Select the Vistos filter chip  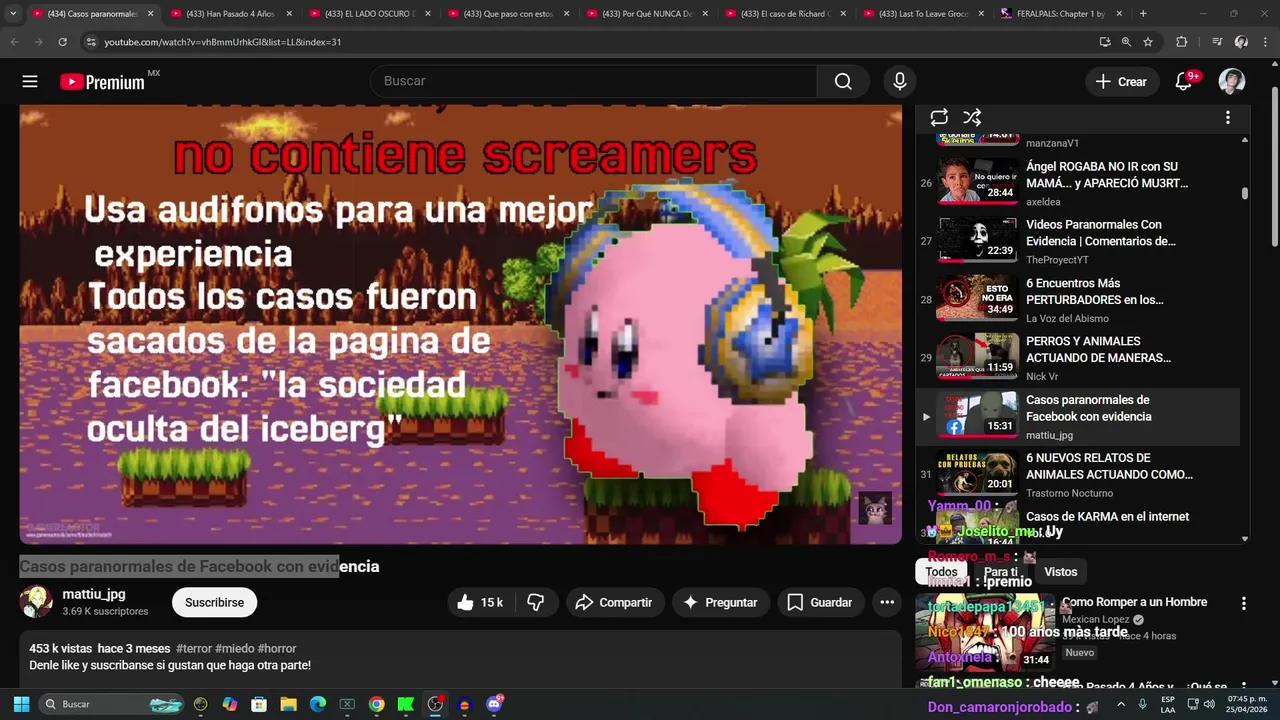tap(1061, 572)
